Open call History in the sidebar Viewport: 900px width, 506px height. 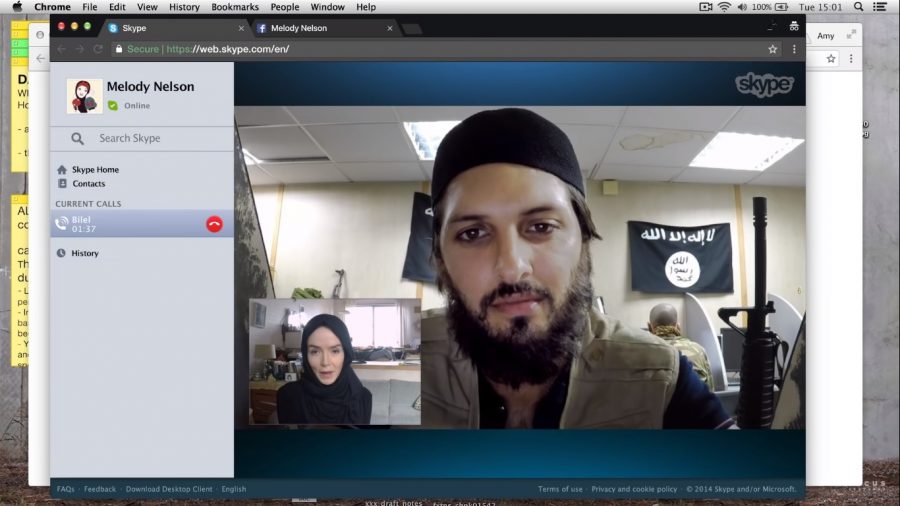point(84,253)
